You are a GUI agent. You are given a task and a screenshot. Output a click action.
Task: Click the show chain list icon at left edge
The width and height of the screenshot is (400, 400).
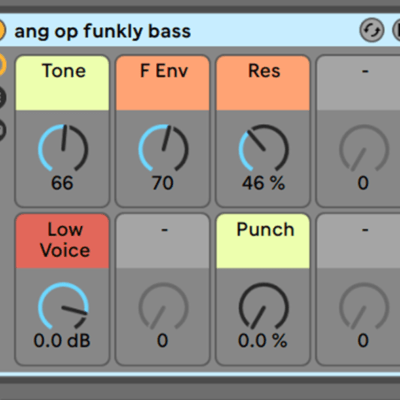[2, 97]
